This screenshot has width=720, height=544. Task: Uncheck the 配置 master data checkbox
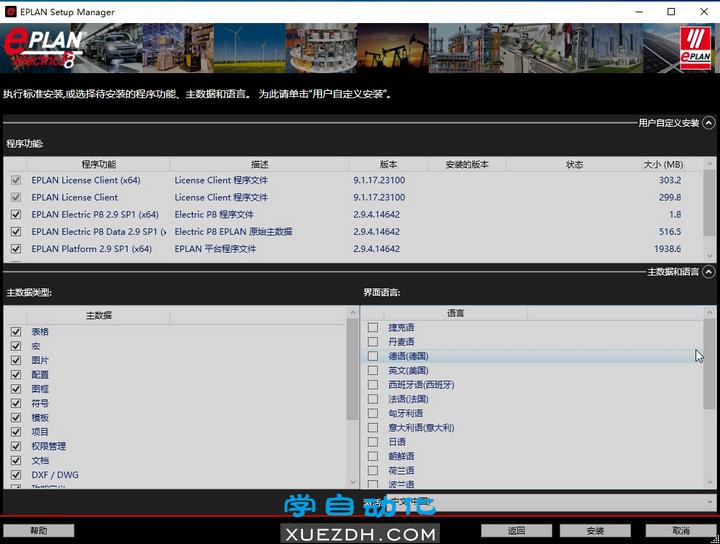[x=16, y=375]
